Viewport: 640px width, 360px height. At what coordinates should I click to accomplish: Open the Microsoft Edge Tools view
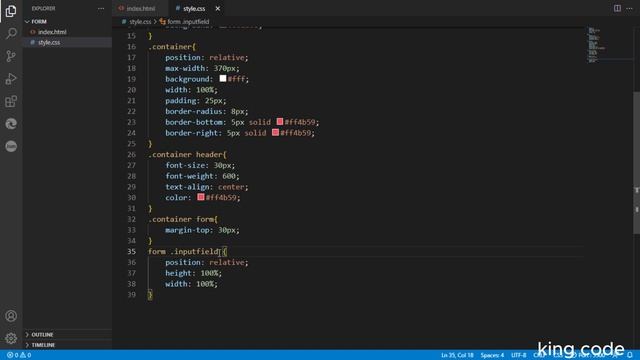coord(11,124)
